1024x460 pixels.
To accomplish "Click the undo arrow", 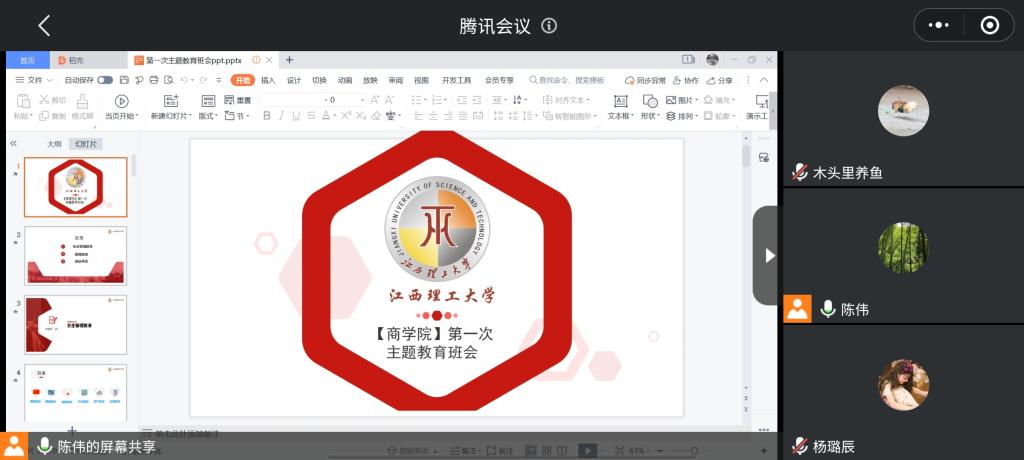I will point(184,80).
